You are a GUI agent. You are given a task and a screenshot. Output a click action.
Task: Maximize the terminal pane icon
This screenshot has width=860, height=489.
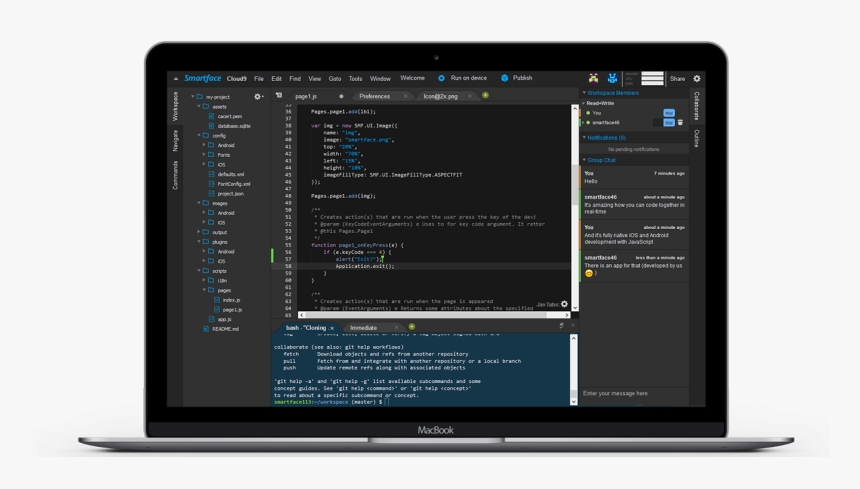click(x=562, y=326)
